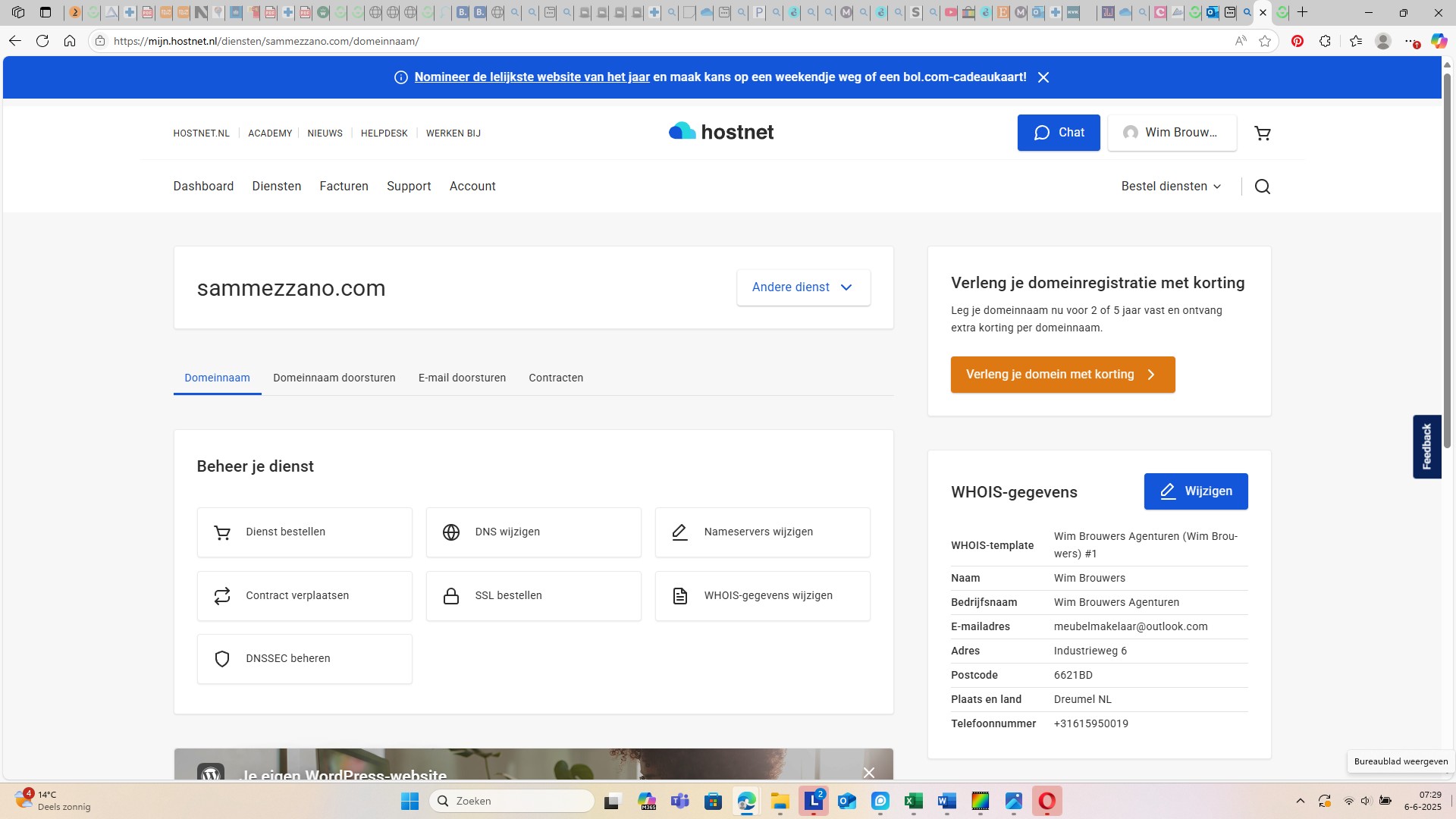This screenshot has height=819, width=1456.
Task: Open the Wim Brouw... account menu
Action: (x=1172, y=133)
